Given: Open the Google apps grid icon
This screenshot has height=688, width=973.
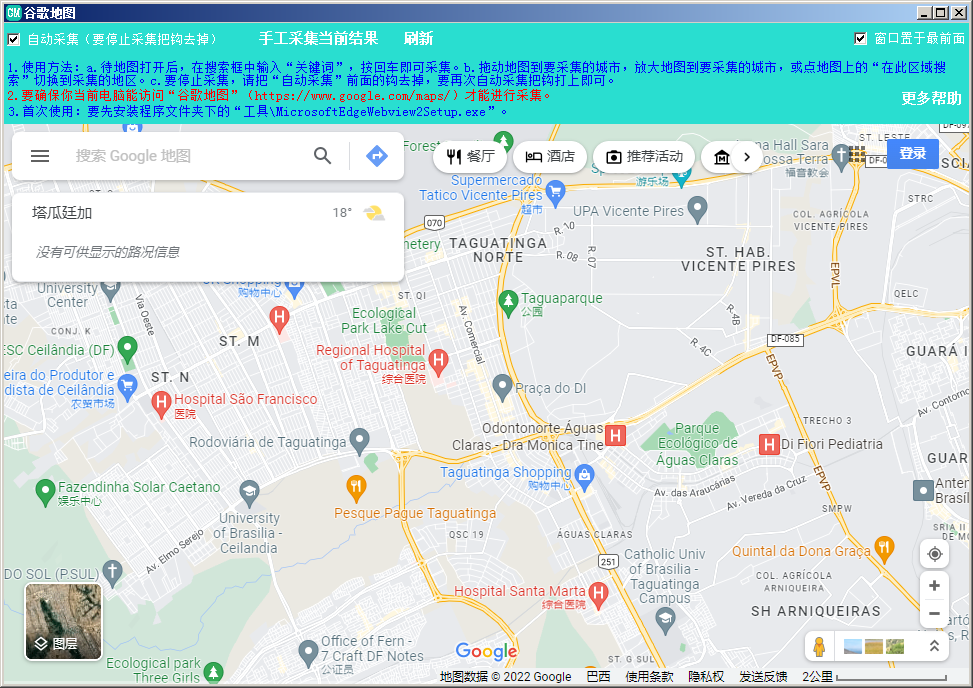Looking at the screenshot, I should tap(858, 154).
